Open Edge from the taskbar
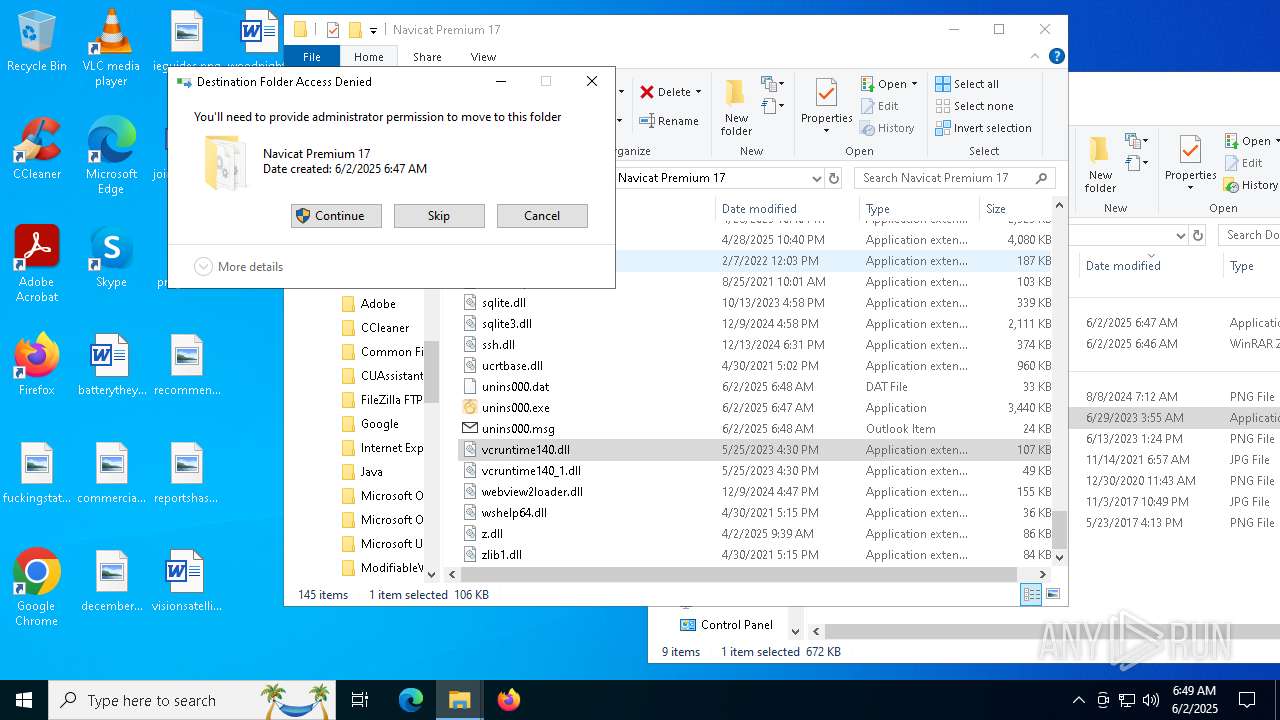1280x720 pixels. pyautogui.click(x=411, y=700)
